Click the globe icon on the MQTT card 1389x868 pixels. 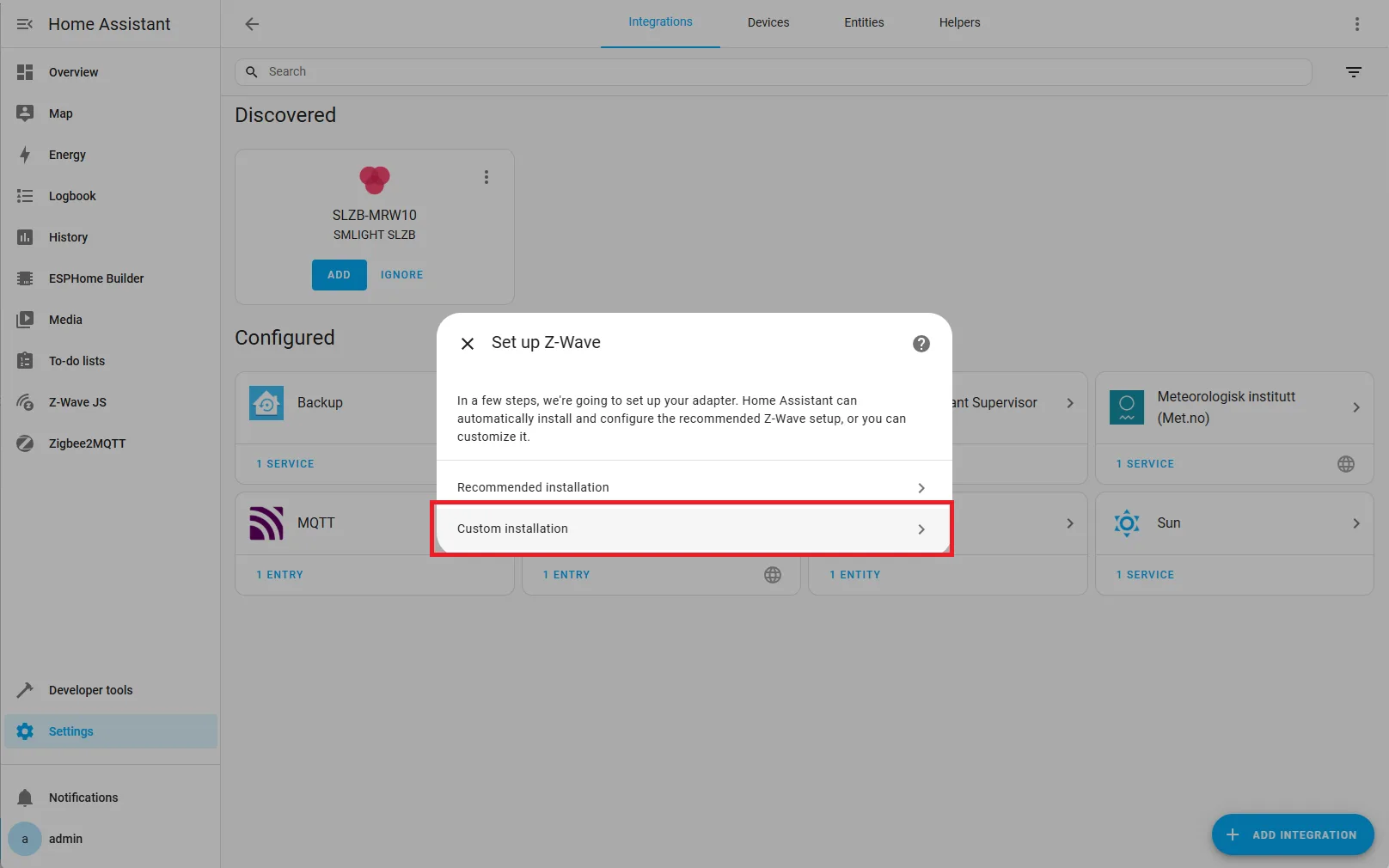pyautogui.click(x=773, y=575)
